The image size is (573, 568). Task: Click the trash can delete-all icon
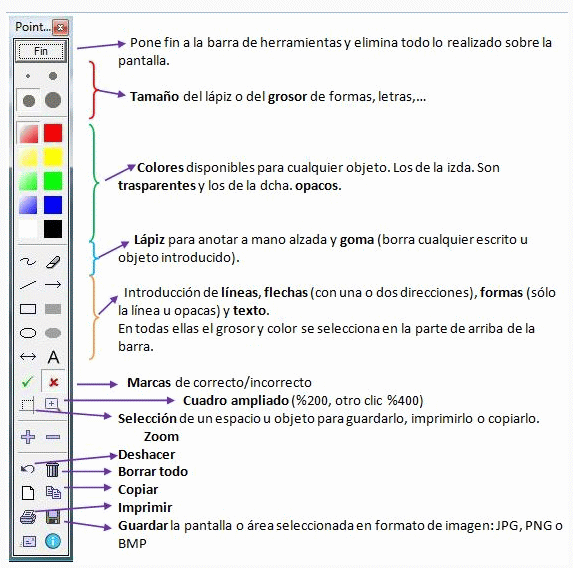[53, 469]
